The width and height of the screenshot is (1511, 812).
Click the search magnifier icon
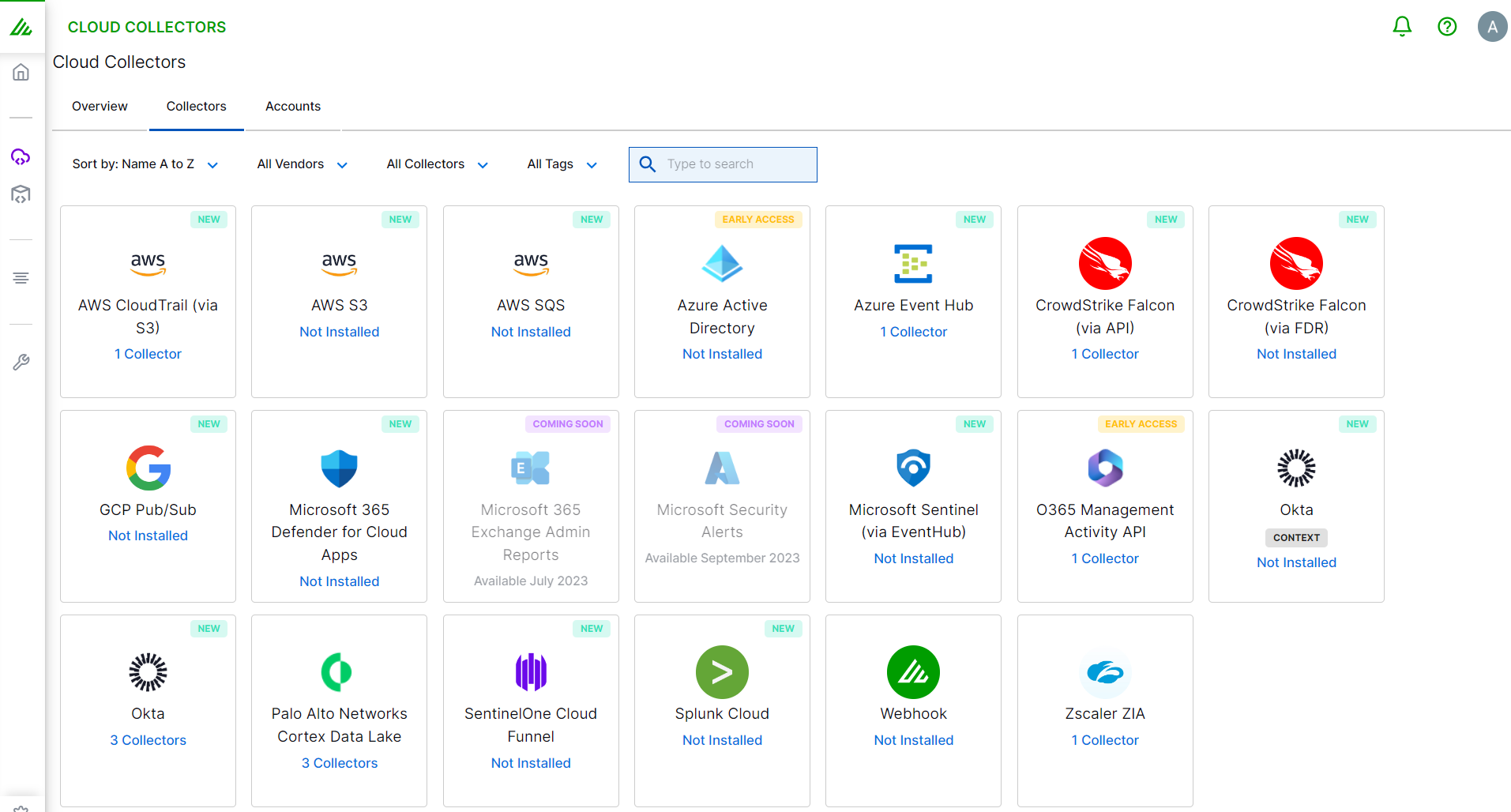pyautogui.click(x=647, y=164)
